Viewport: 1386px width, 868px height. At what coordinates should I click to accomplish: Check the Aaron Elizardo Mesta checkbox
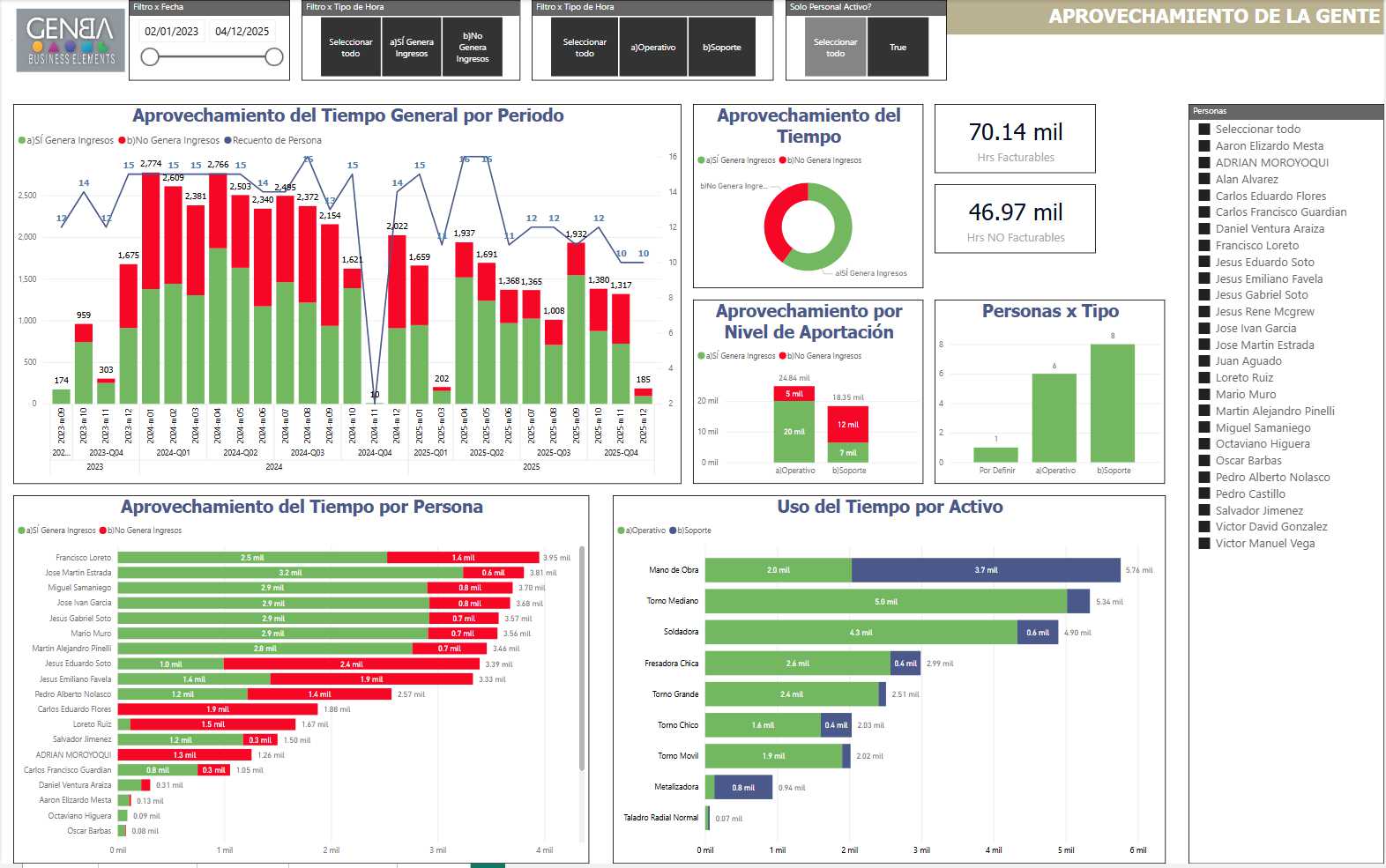[1204, 146]
